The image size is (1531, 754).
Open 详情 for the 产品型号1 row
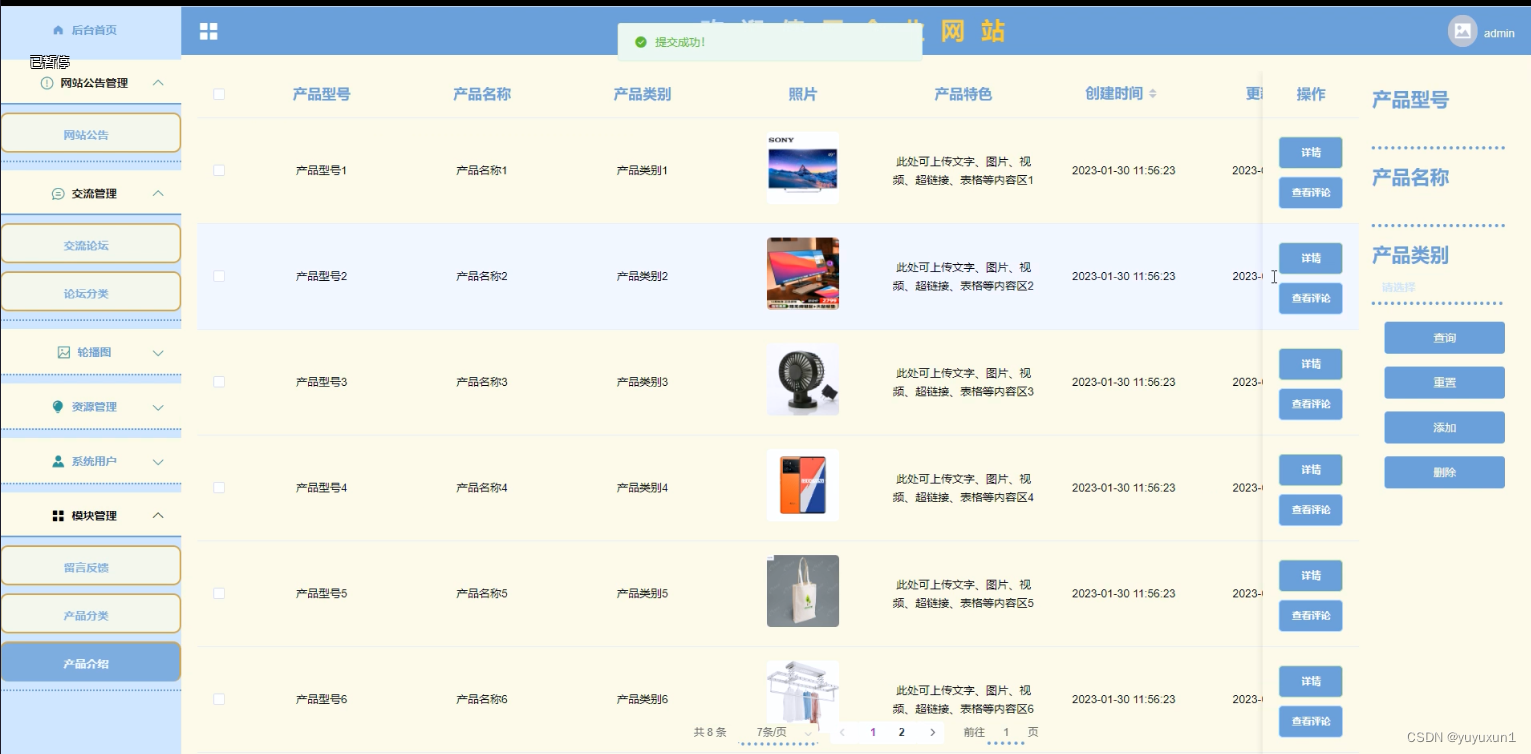(1310, 153)
